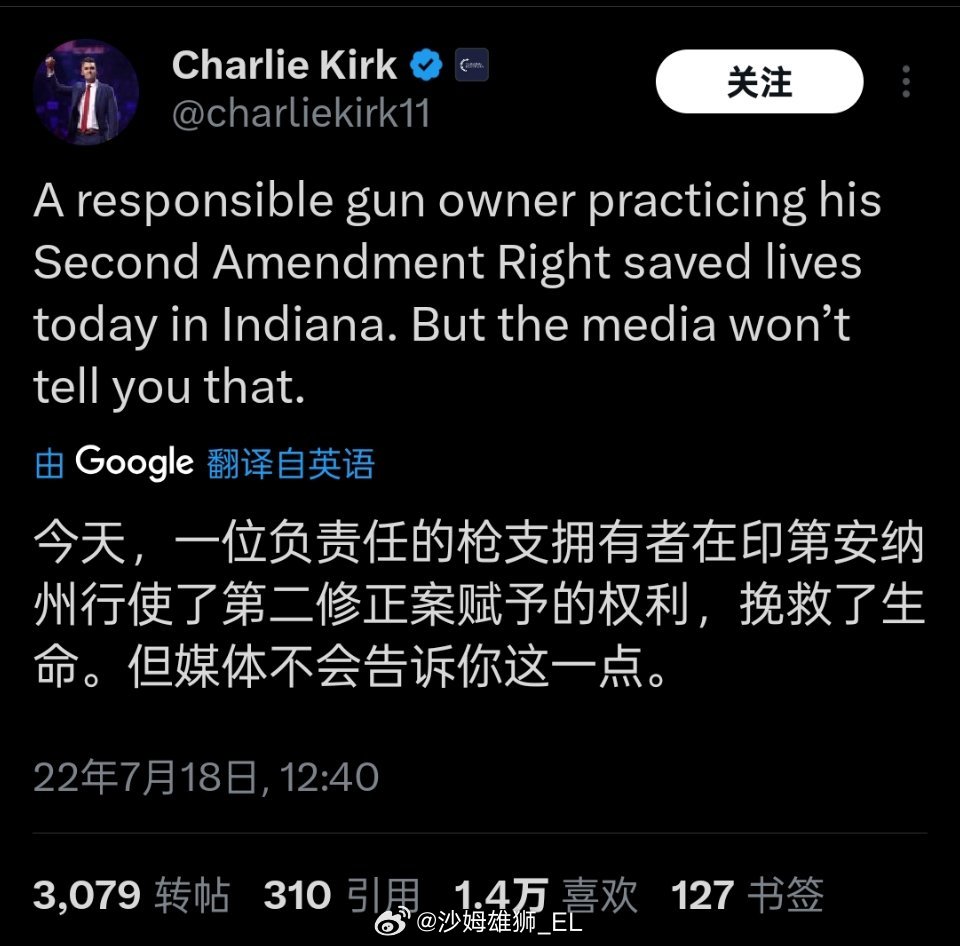Viewport: 960px width, 946px height.
Task: View the 3,079 转帖 reposts list
Action: point(132,895)
